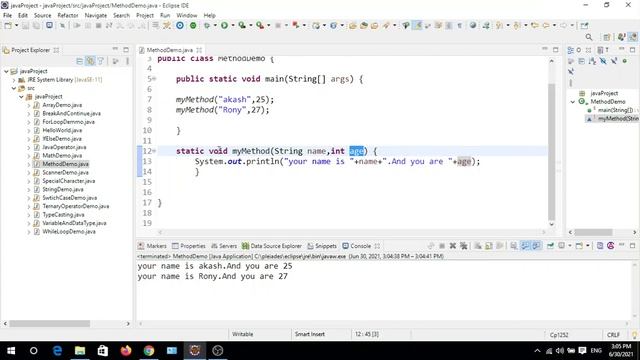Launch Firefox from the taskbar
Viewport: 640px width, 360px height.
click(126, 351)
